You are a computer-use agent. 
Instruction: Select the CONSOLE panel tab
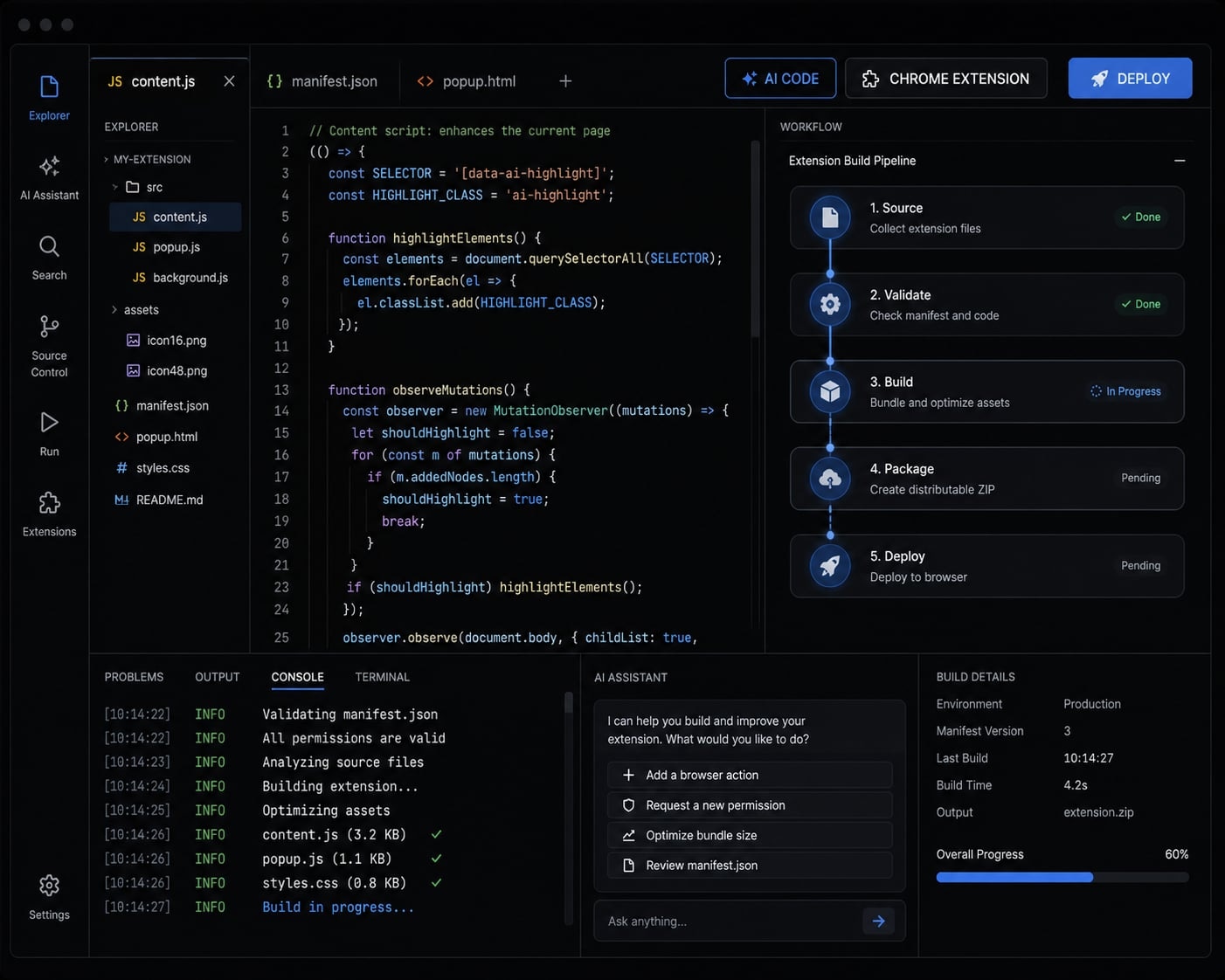pos(297,677)
